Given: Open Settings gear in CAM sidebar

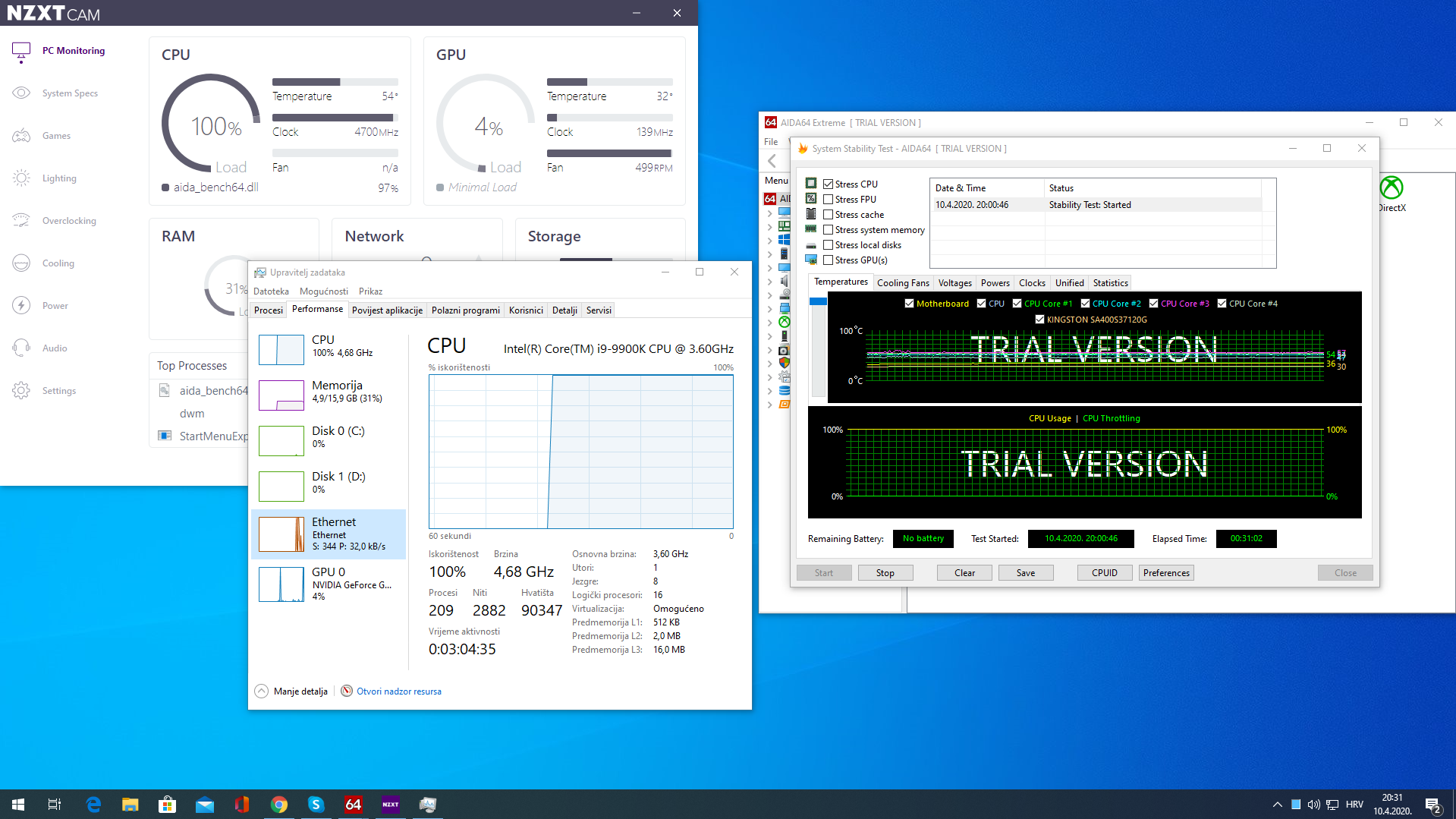Looking at the screenshot, I should click(21, 391).
